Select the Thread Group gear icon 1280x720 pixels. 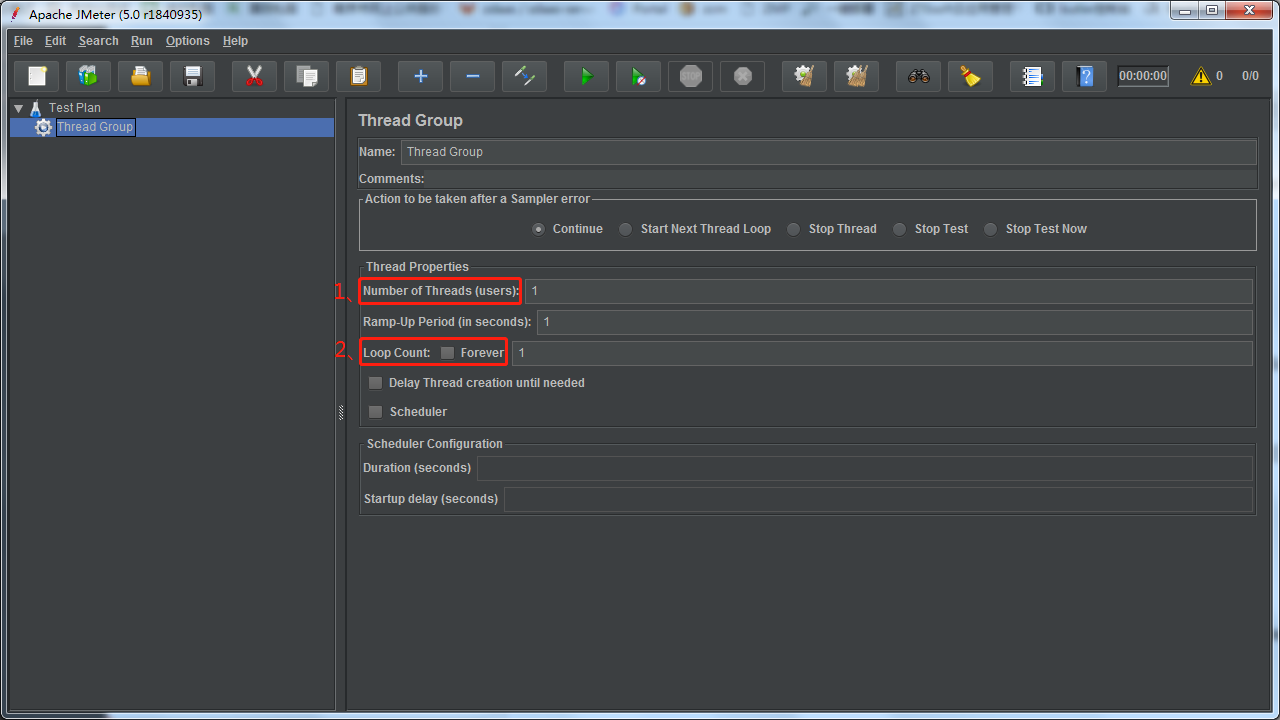click(x=43, y=127)
